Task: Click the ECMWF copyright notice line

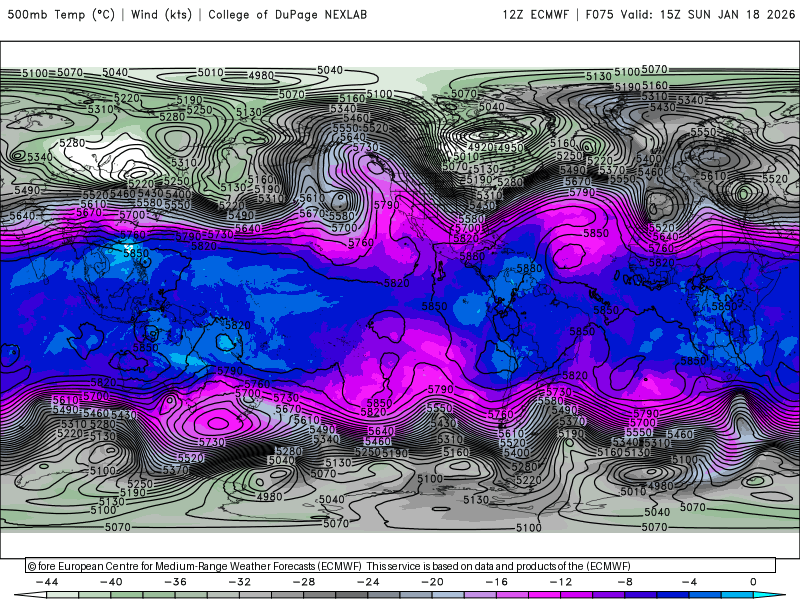Action: click(329, 566)
